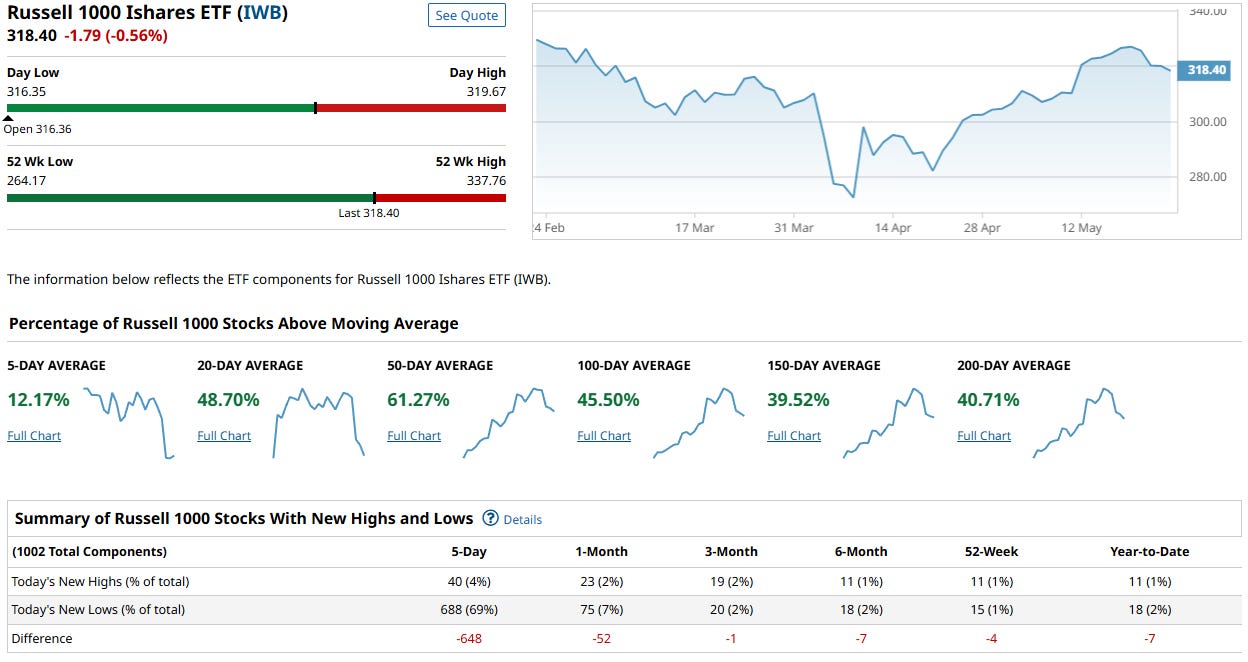The width and height of the screenshot is (1248, 662).
Task: Select the -52 difference cell
Action: (x=602, y=638)
